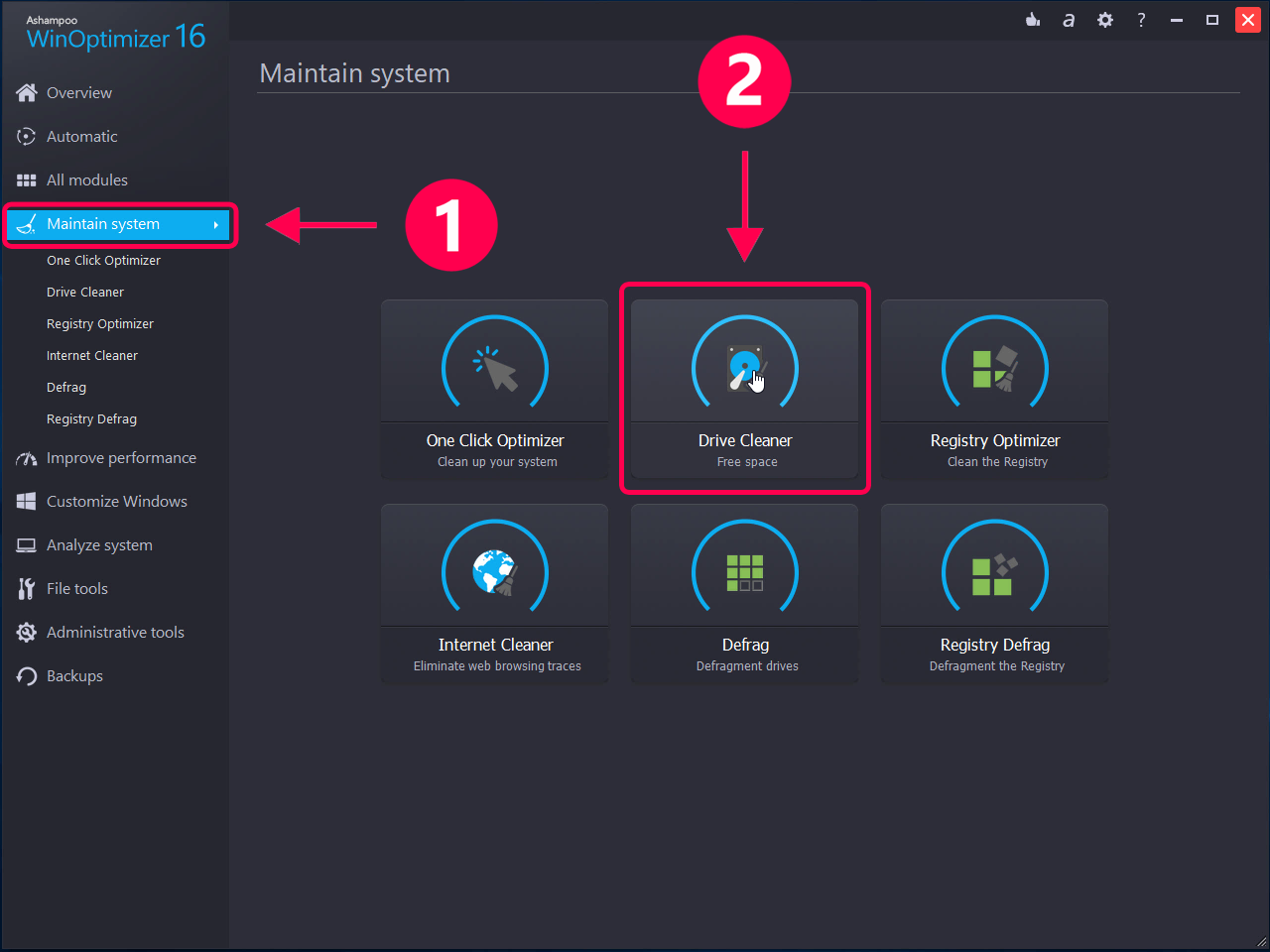Image resolution: width=1270 pixels, height=952 pixels.
Task: Click the thumbs-up like icon in title bar
Action: pyautogui.click(x=1033, y=20)
